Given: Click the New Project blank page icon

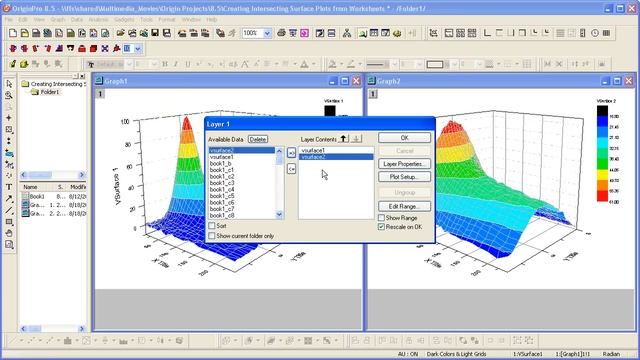Looking at the screenshot, I should click(x=13, y=33).
